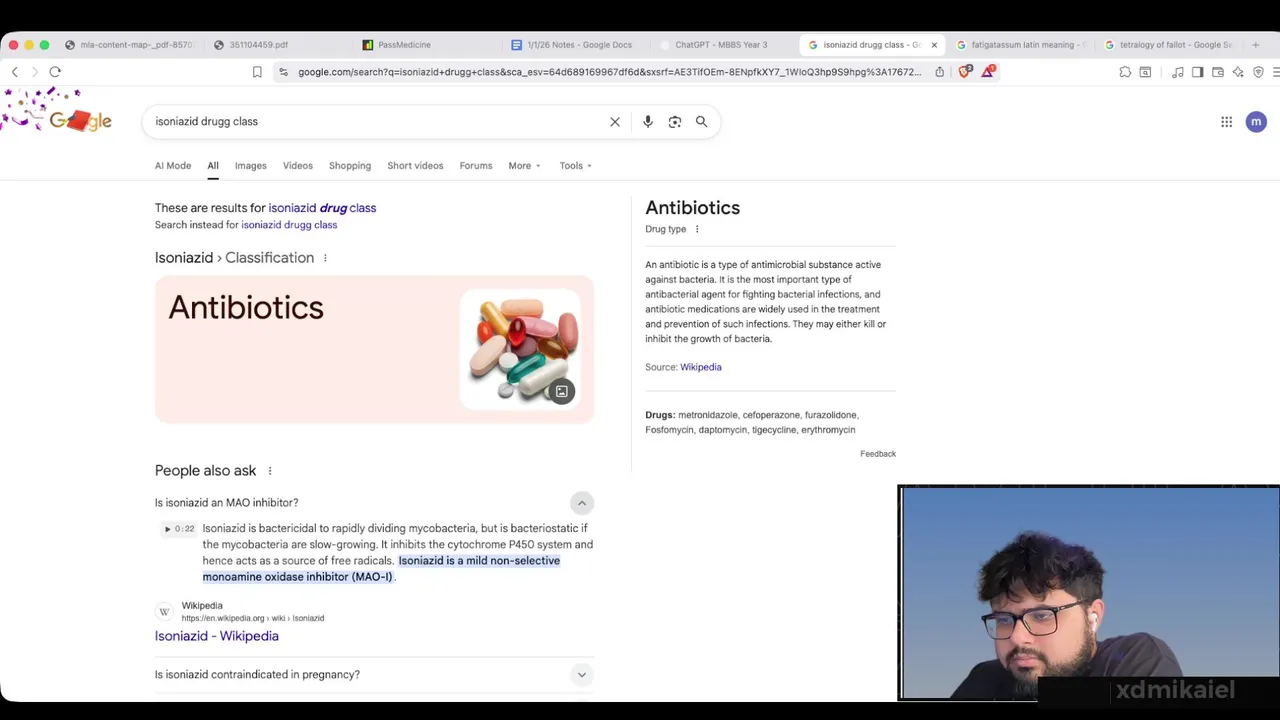The width and height of the screenshot is (1280, 720).
Task: Search by image with the Lens icon
Action: click(675, 122)
